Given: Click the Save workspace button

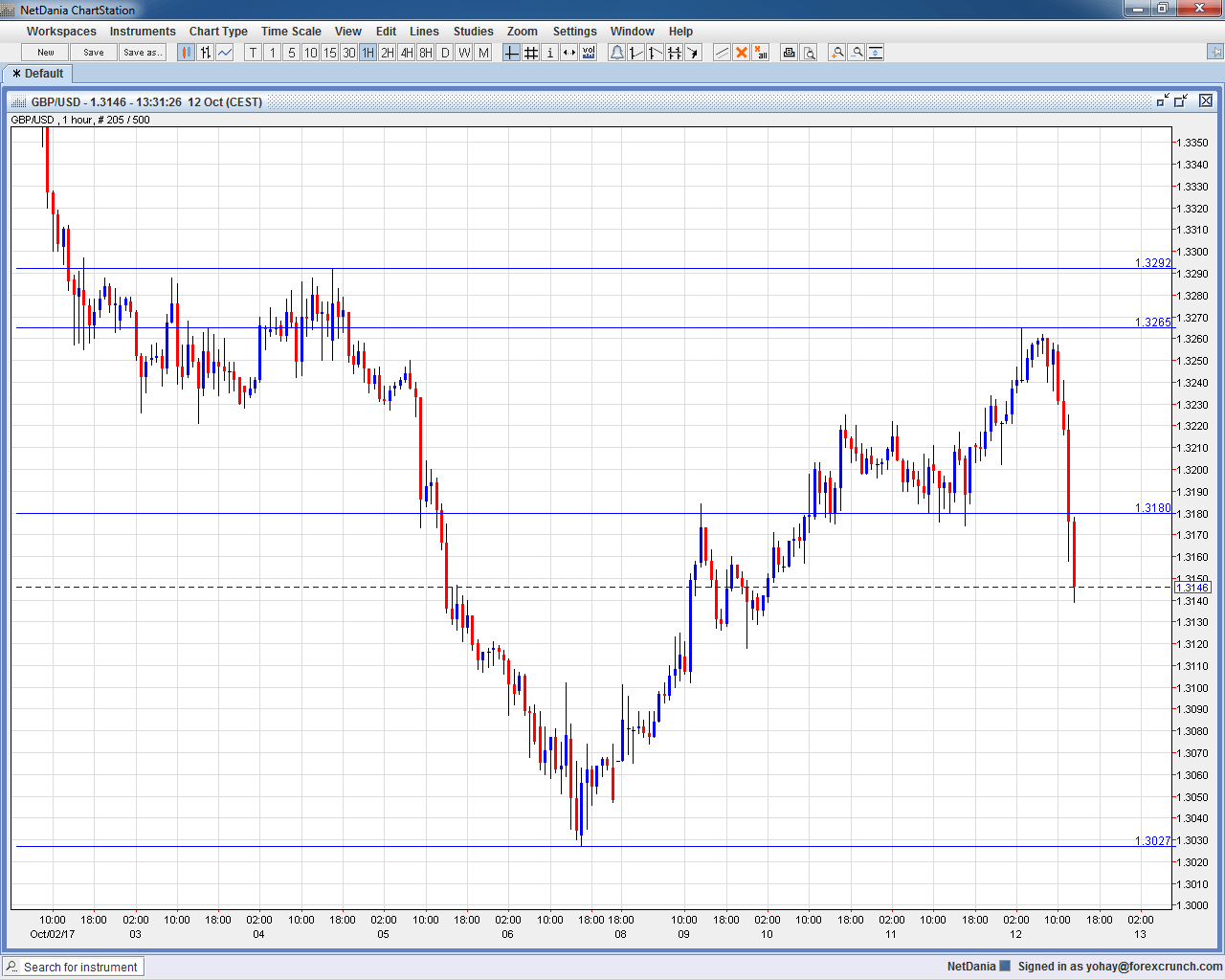Looking at the screenshot, I should point(94,53).
